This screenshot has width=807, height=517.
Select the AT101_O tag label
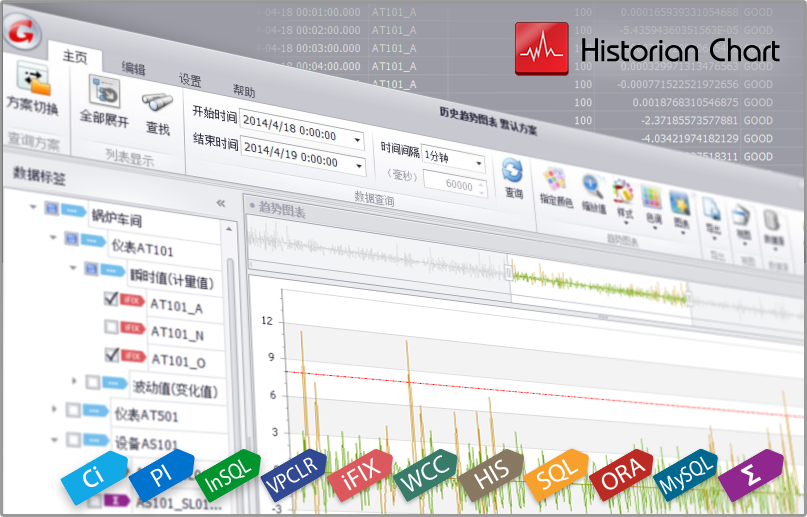pyautogui.click(x=178, y=361)
